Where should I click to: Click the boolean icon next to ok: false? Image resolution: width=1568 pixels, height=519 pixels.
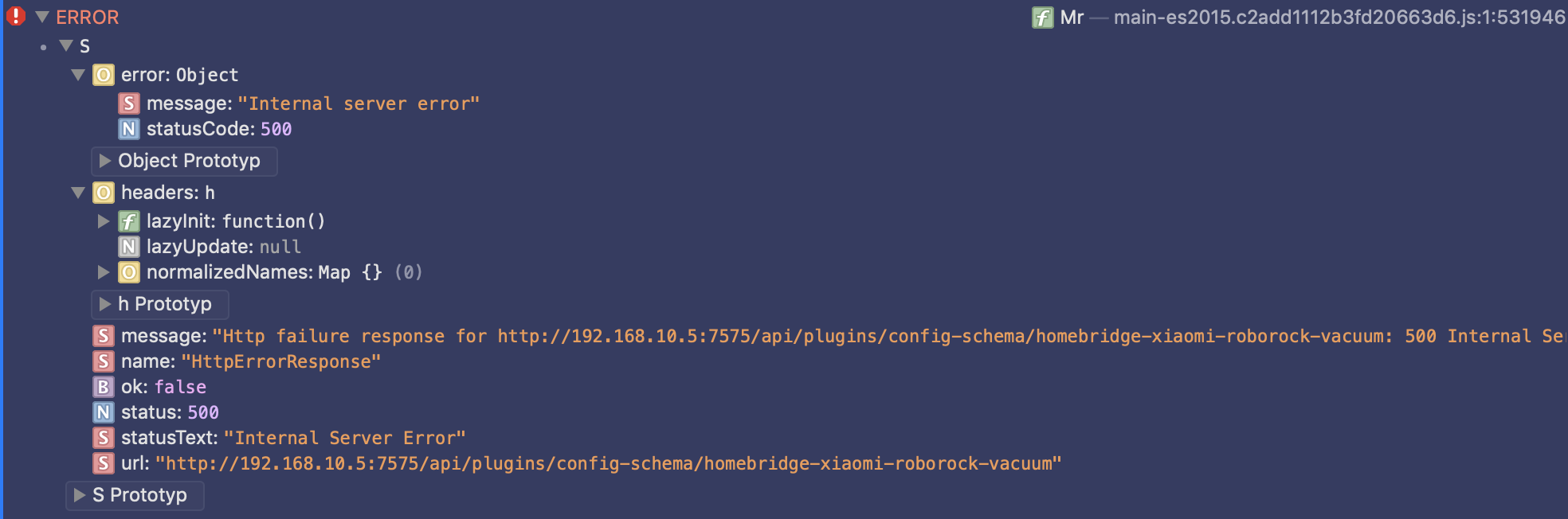104,387
